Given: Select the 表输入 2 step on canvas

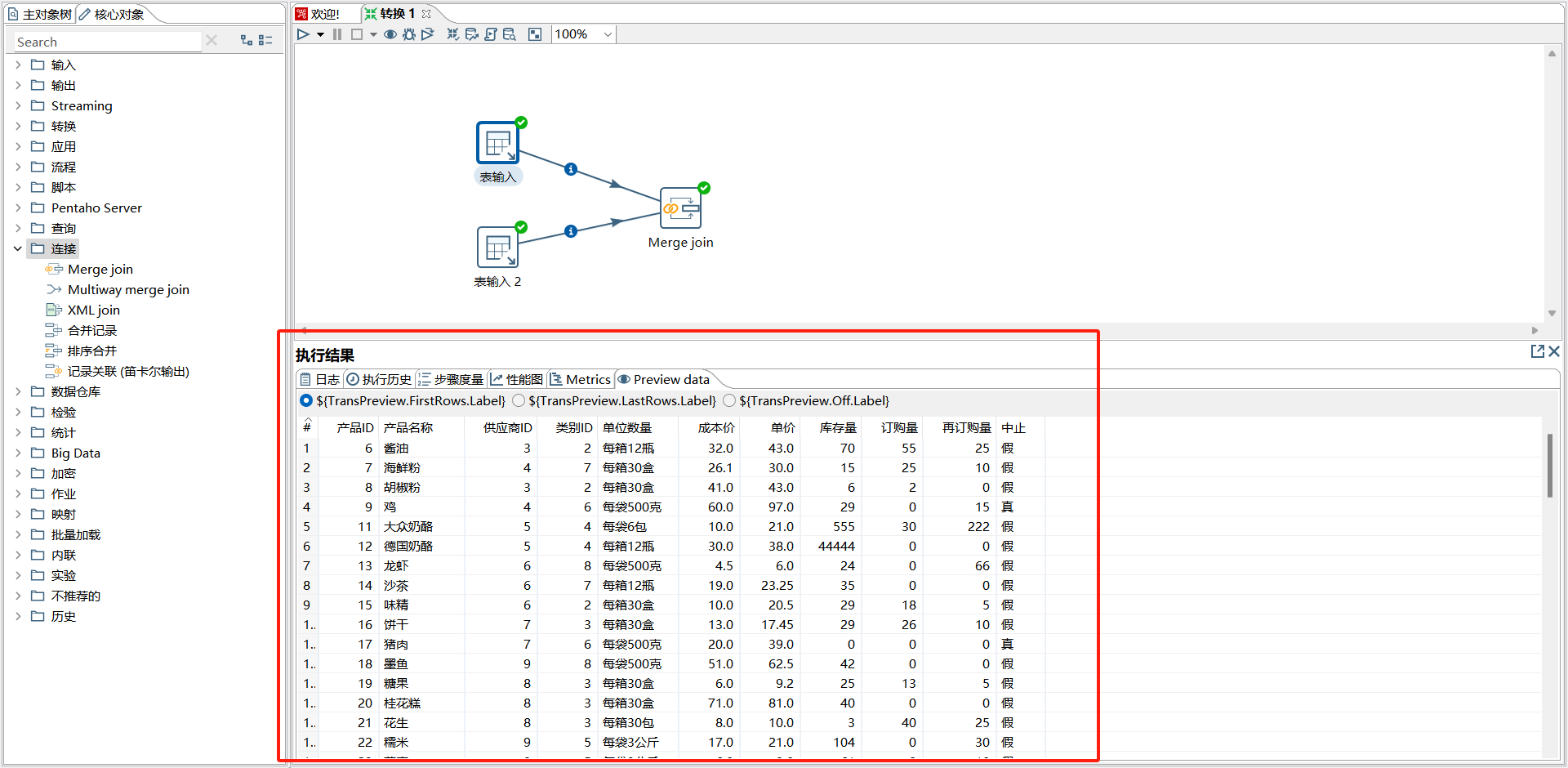Looking at the screenshot, I should (497, 248).
